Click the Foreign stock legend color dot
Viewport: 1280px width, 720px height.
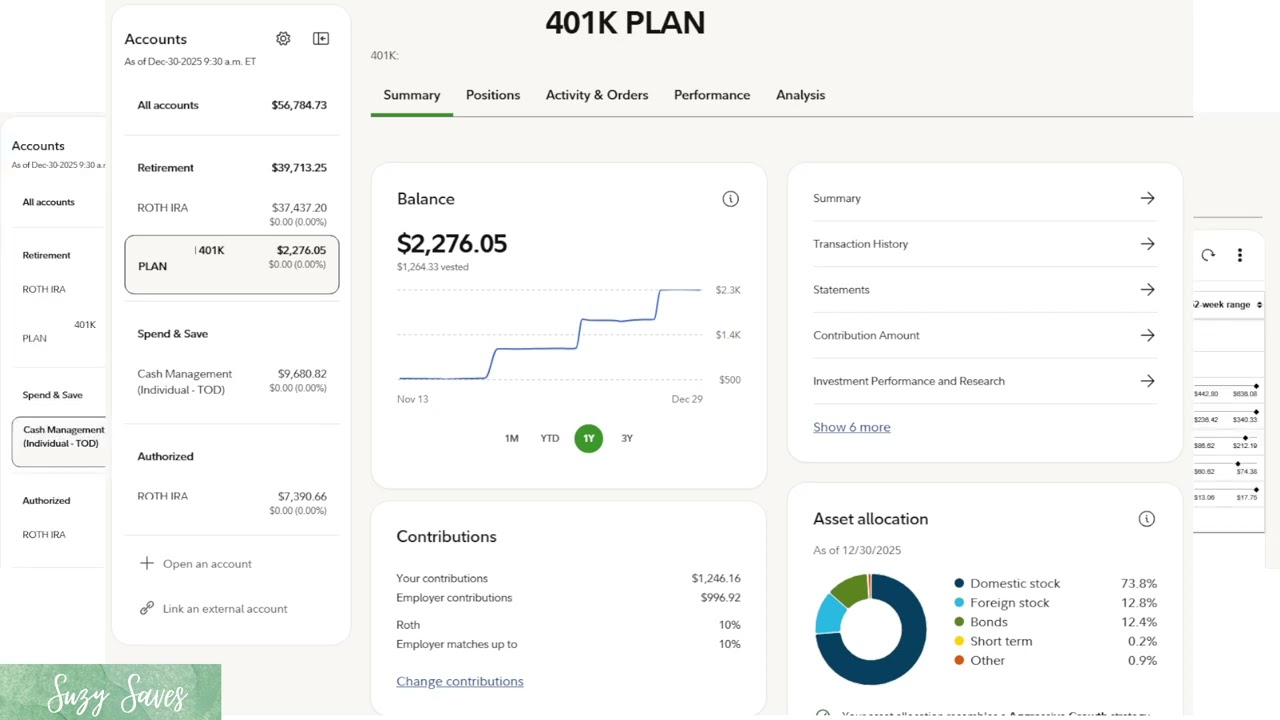pos(959,602)
